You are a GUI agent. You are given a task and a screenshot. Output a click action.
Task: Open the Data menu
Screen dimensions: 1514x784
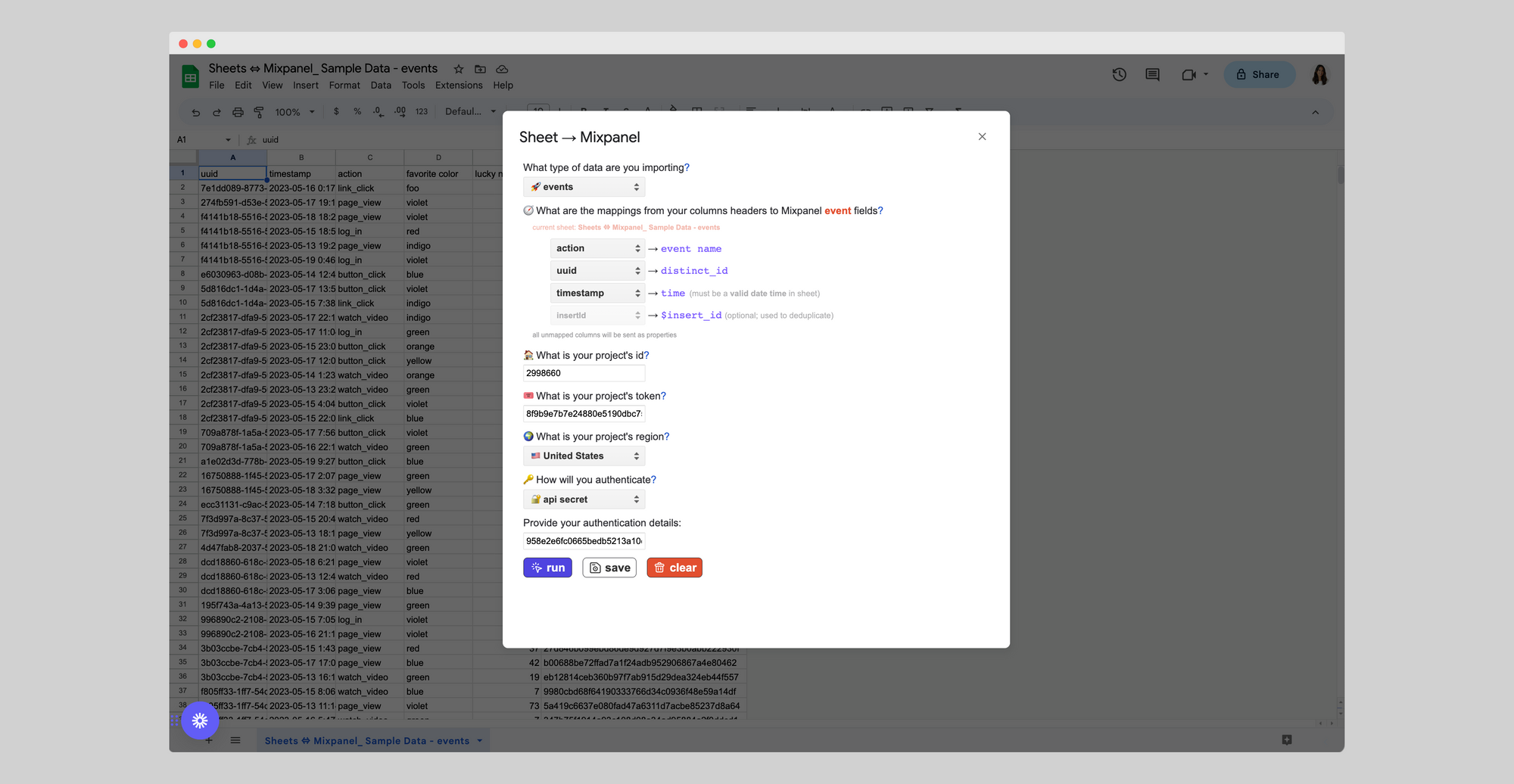[x=381, y=86]
